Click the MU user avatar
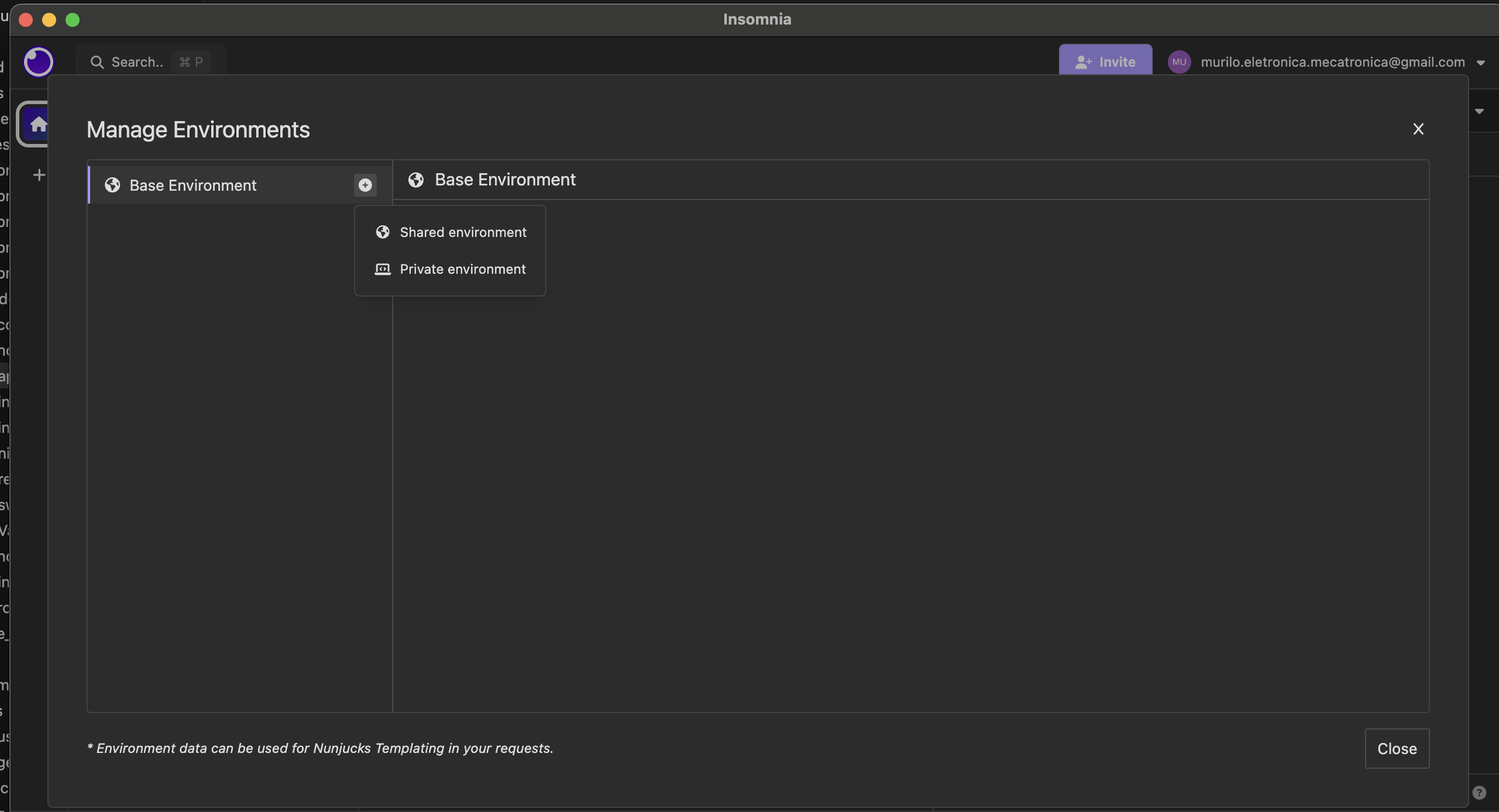 [1179, 62]
